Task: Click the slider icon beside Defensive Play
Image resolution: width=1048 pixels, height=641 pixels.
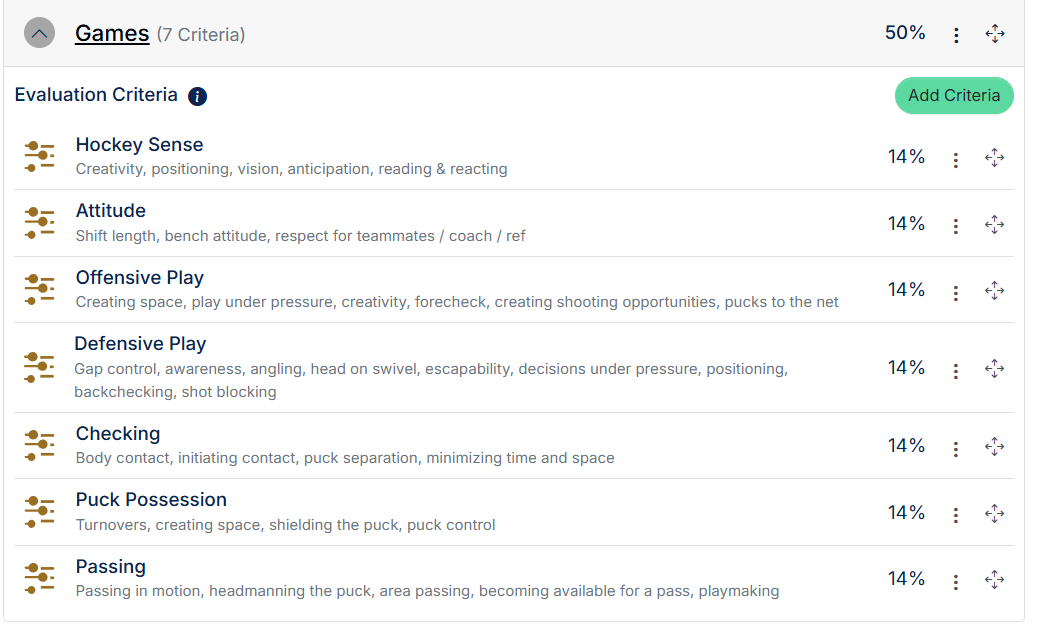Action: click(x=39, y=367)
